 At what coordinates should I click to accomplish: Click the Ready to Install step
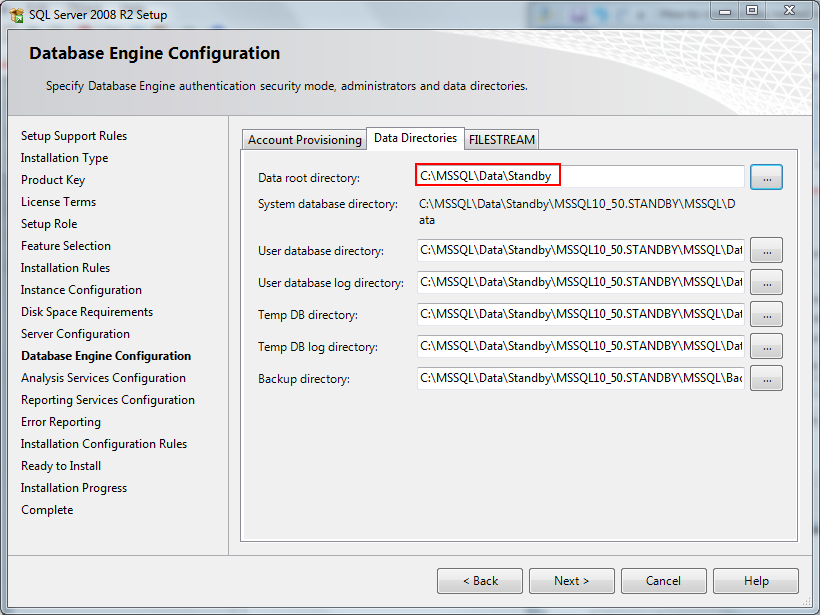point(61,465)
